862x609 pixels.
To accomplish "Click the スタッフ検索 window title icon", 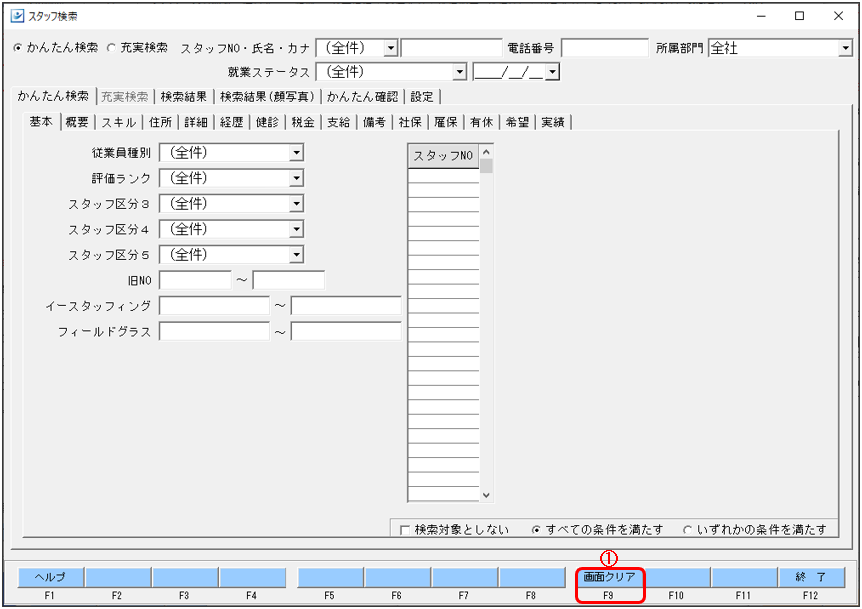I will coord(17,15).
